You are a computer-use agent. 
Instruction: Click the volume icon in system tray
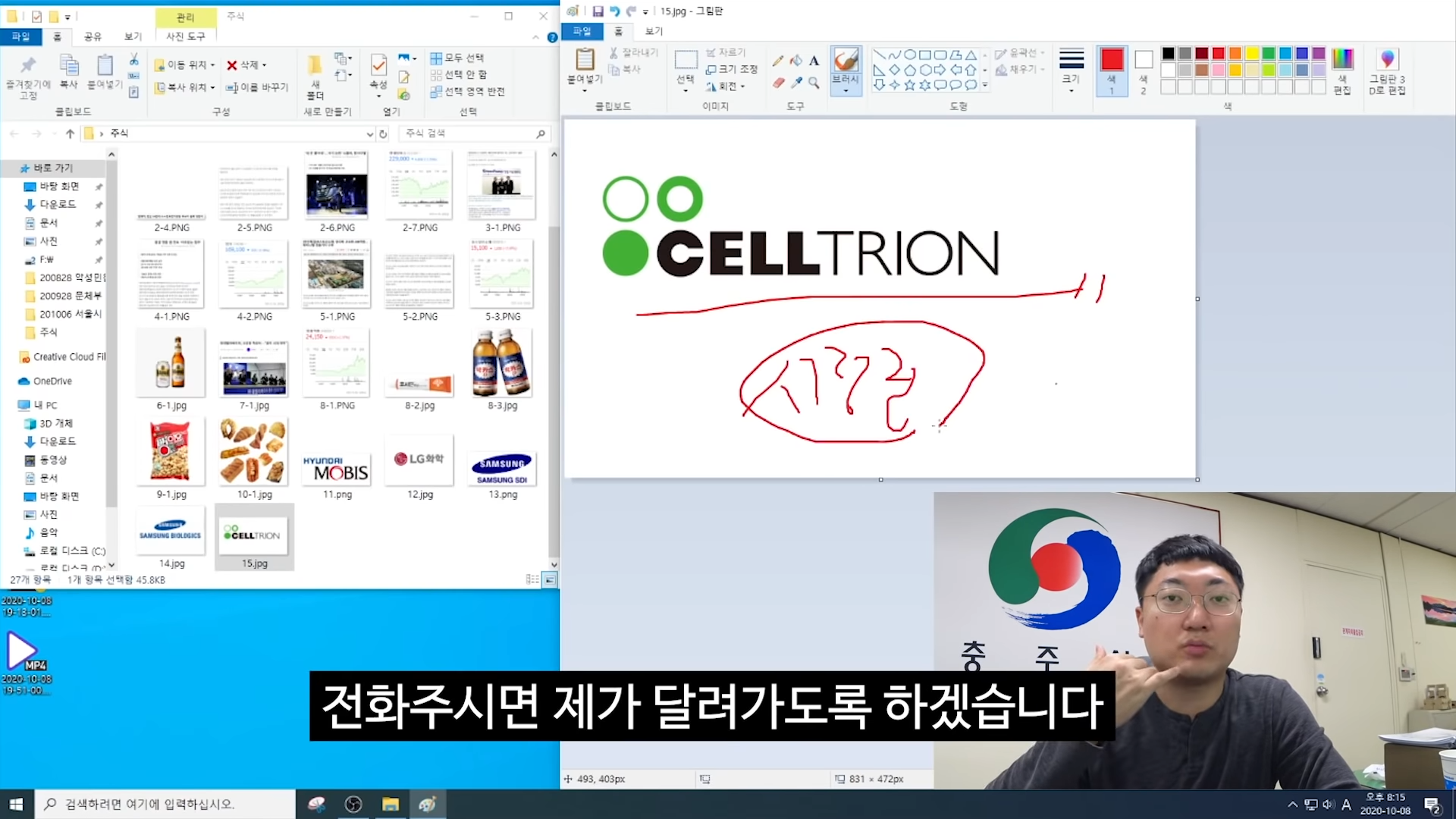point(1329,805)
